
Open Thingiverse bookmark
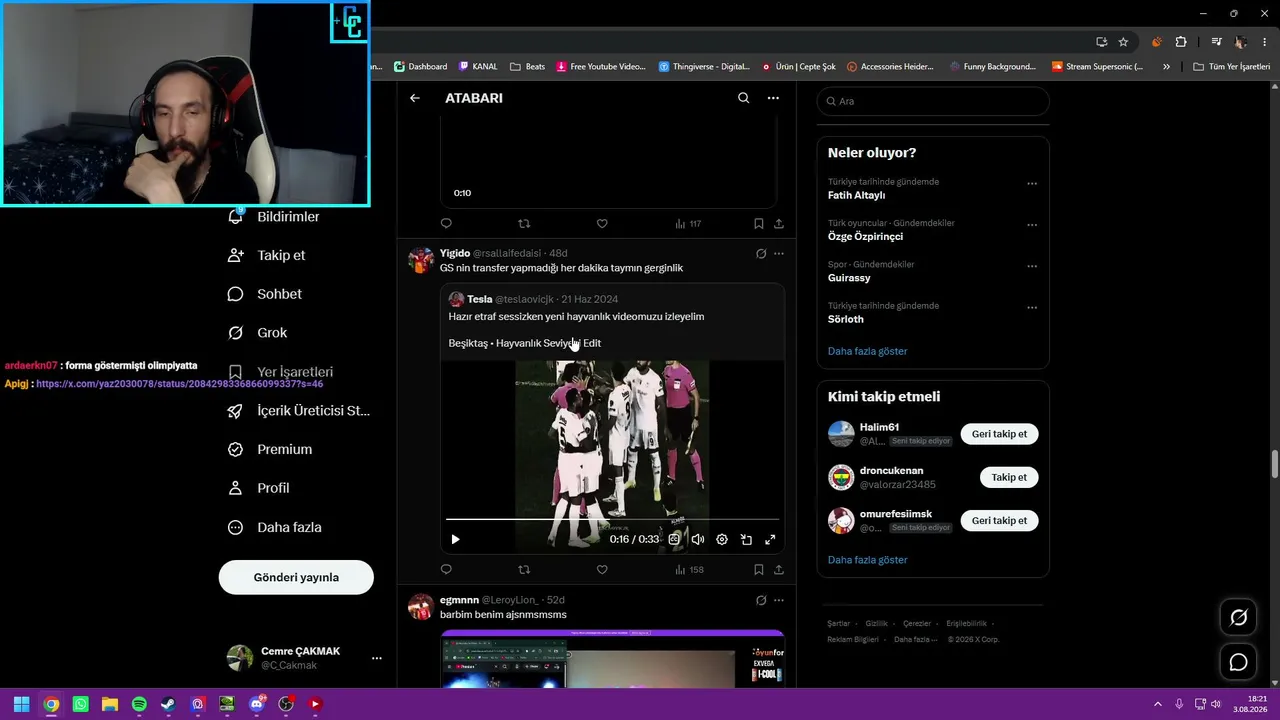(704, 67)
